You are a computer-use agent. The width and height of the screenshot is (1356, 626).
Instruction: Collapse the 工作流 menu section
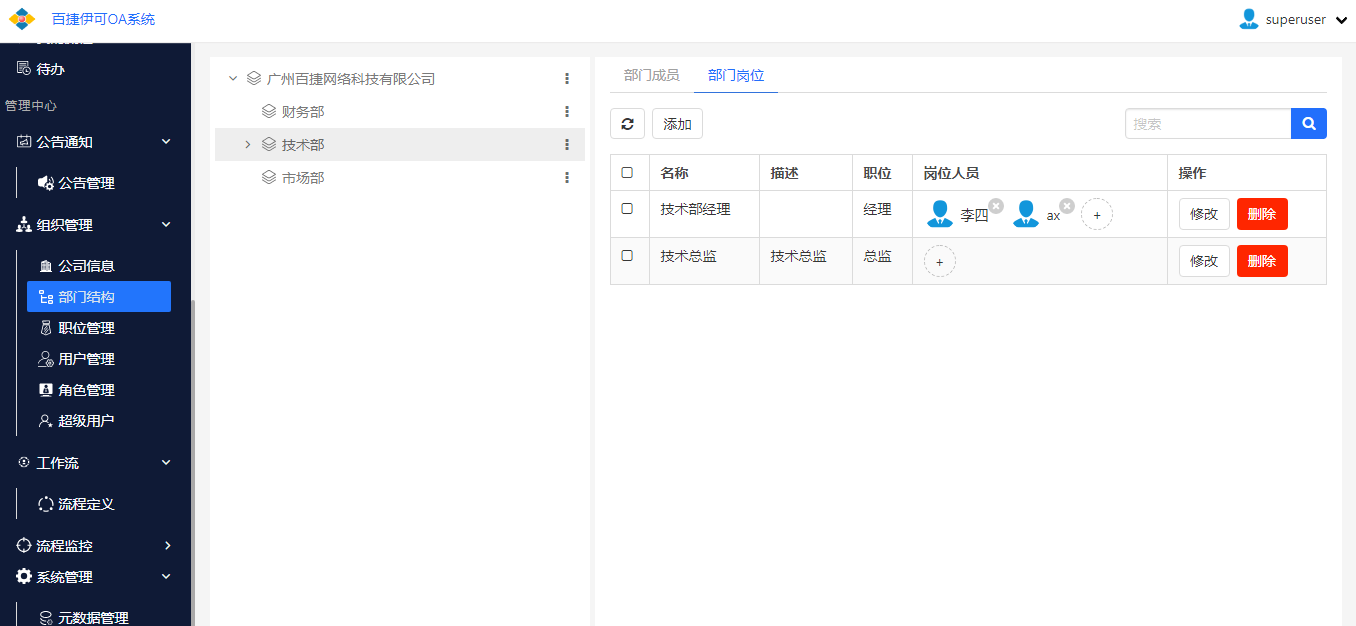coord(166,463)
